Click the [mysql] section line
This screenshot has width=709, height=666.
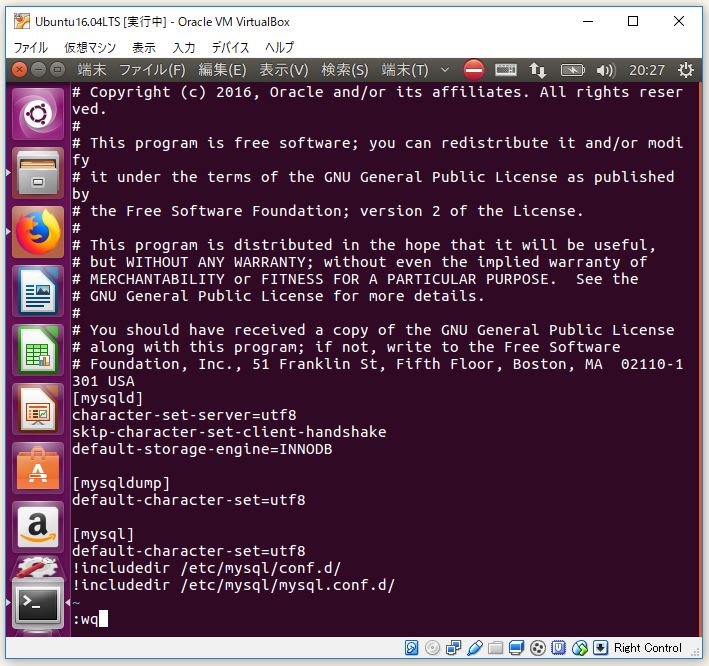[x=103, y=534]
